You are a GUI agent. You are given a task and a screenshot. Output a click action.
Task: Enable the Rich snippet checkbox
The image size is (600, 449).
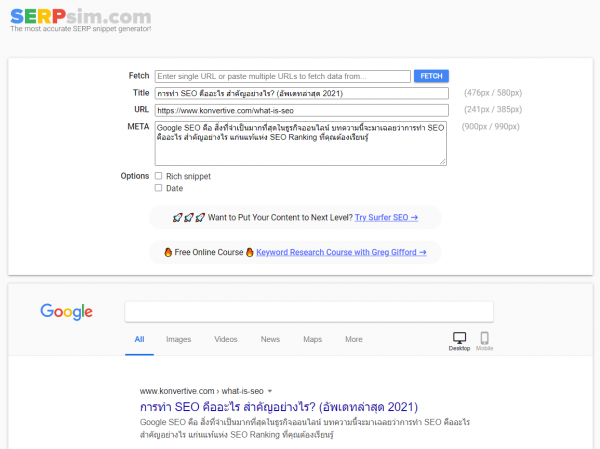(158, 176)
